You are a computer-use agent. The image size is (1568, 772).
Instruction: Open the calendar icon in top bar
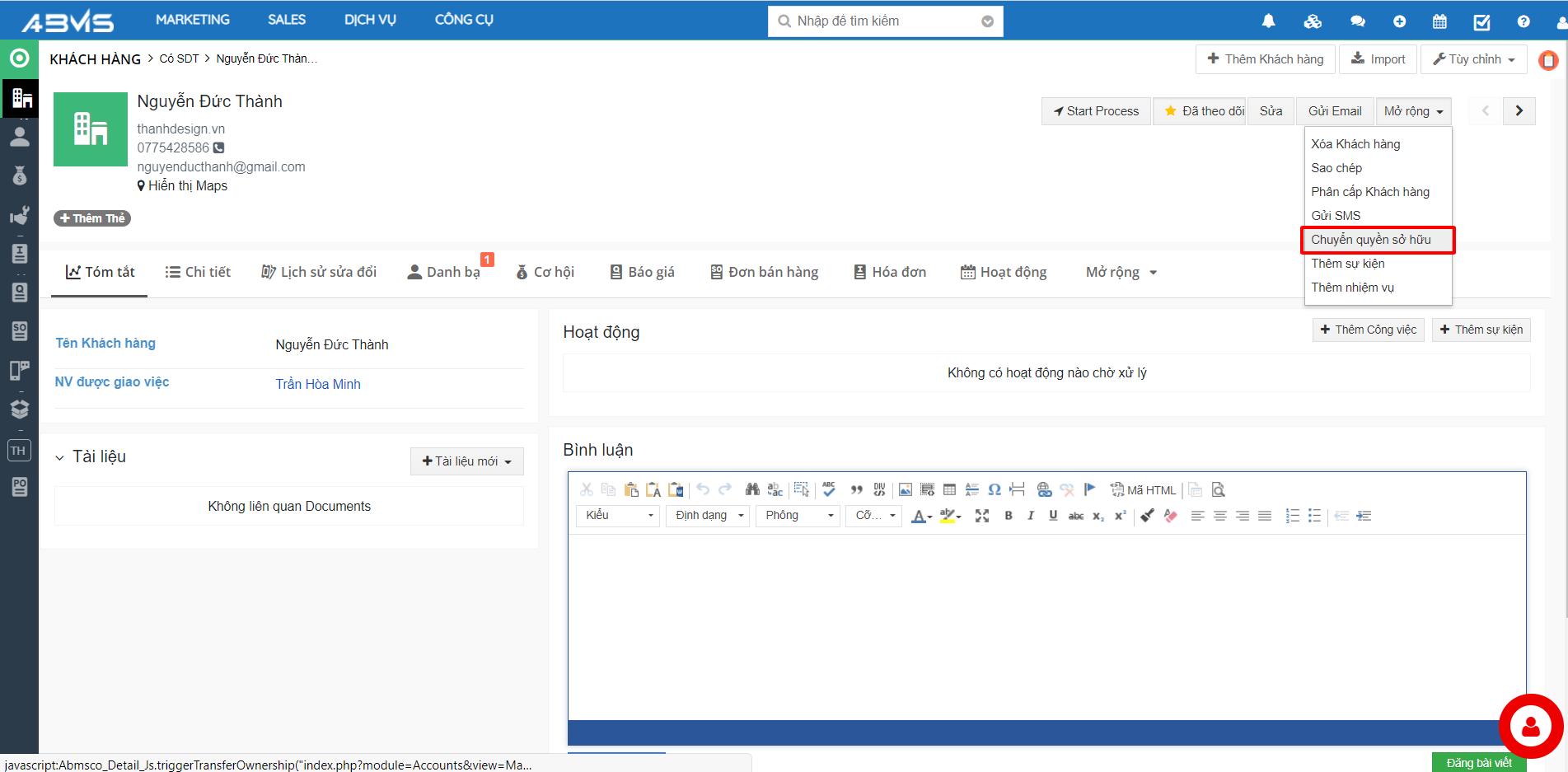tap(1439, 21)
